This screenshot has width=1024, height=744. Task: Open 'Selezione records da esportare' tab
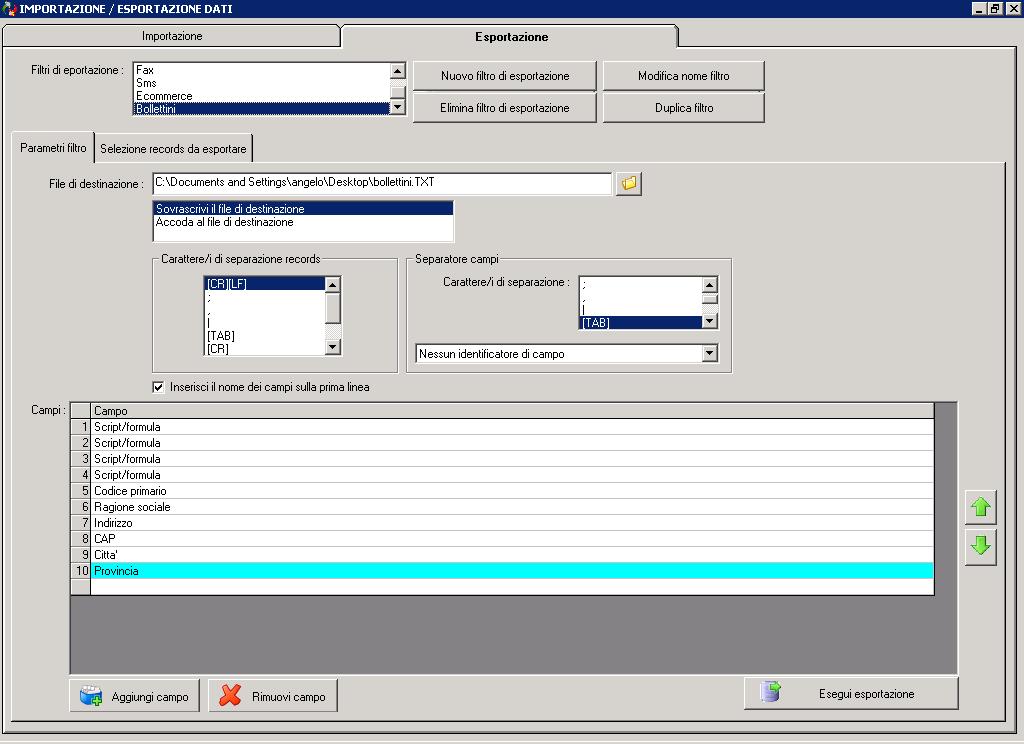pos(173,149)
